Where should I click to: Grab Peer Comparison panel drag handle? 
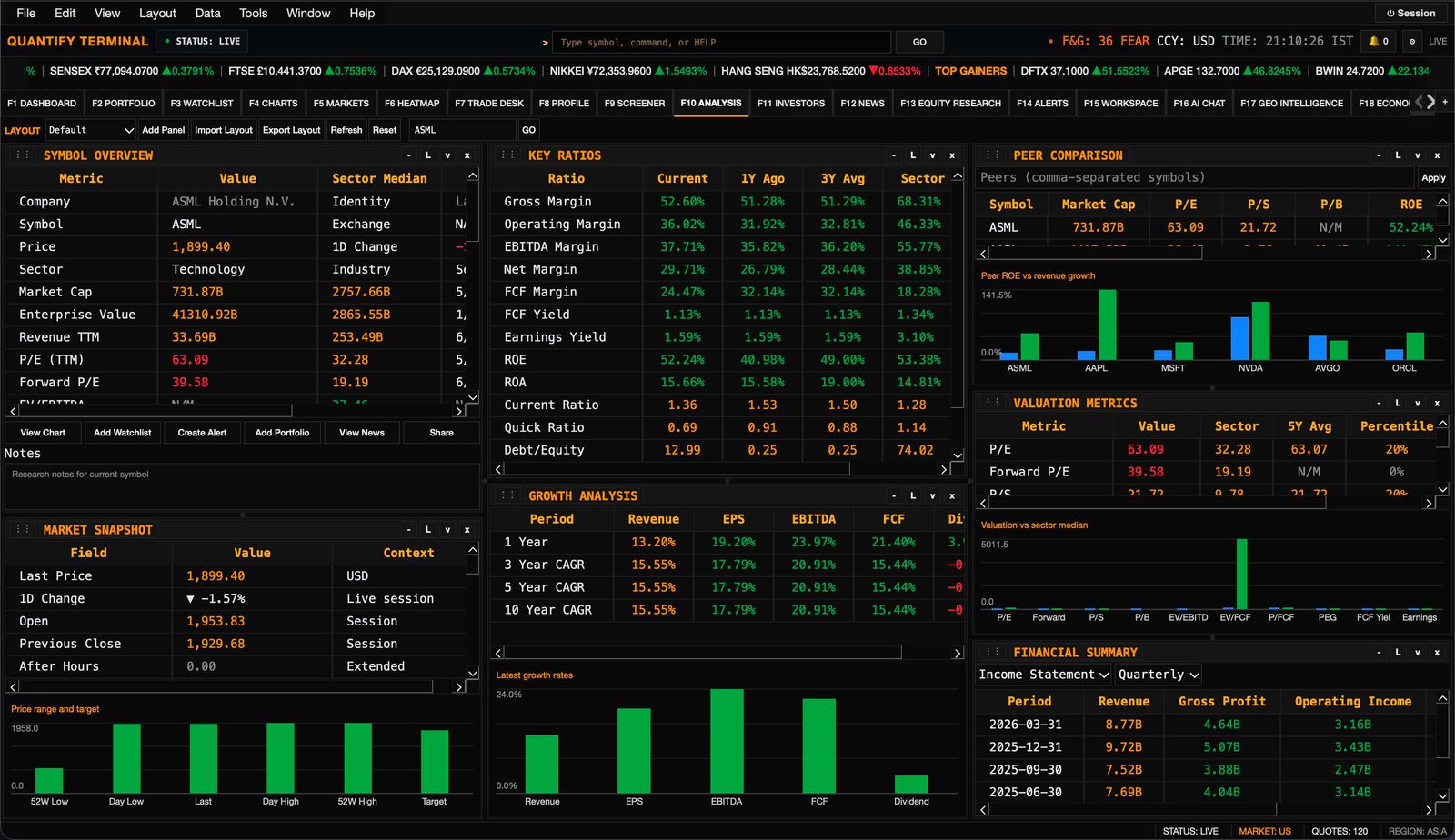[x=993, y=155]
